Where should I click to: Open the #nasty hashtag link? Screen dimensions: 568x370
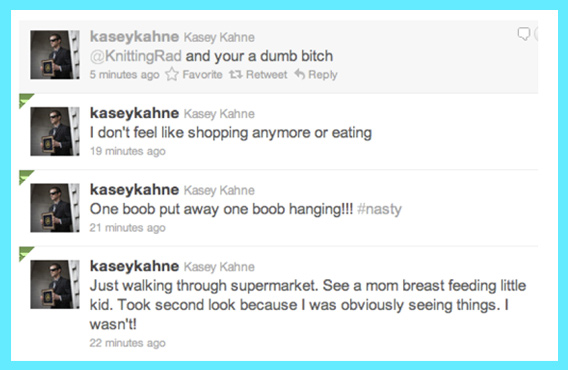tap(380, 209)
